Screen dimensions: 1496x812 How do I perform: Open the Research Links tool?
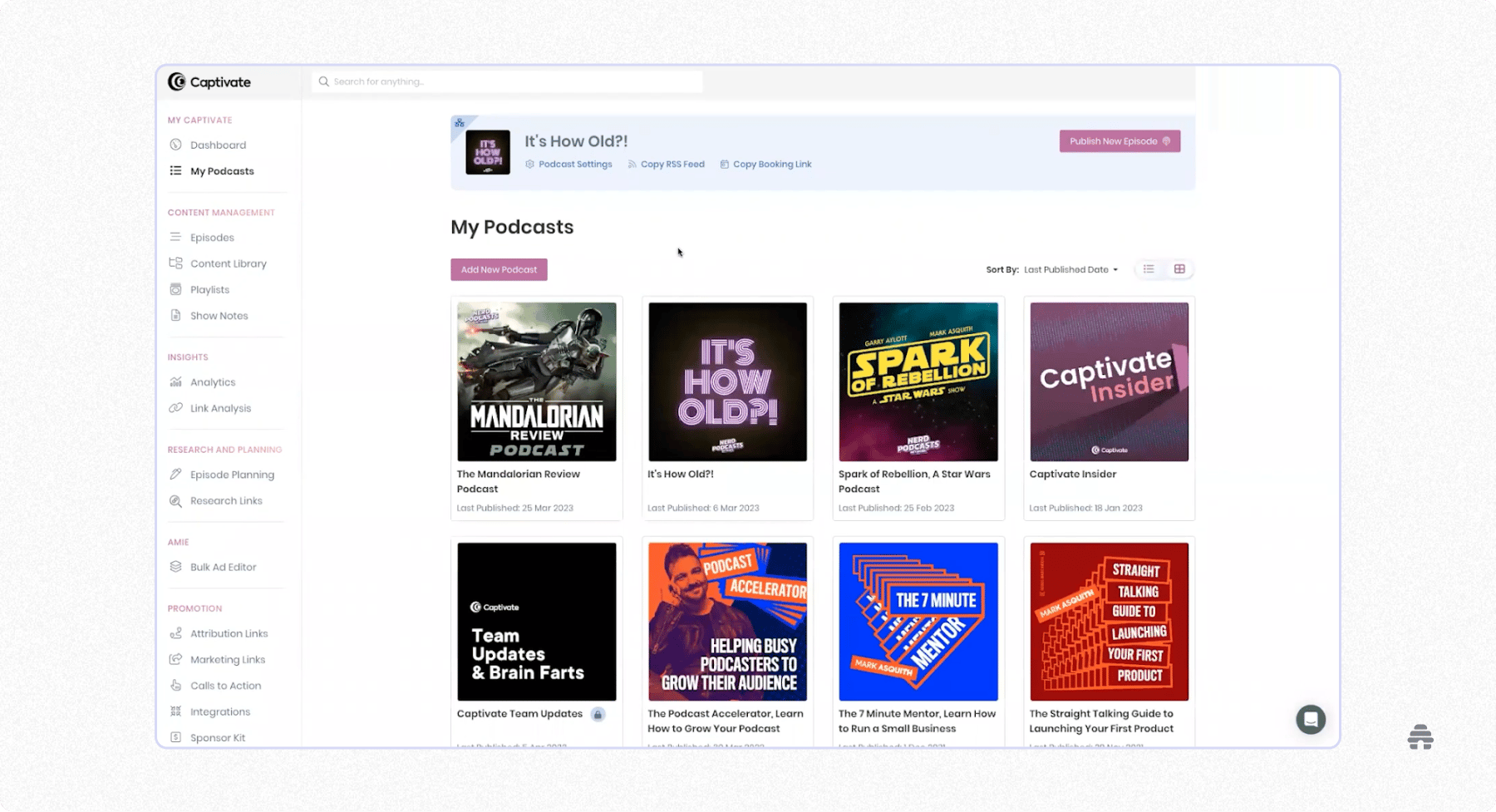(175, 500)
